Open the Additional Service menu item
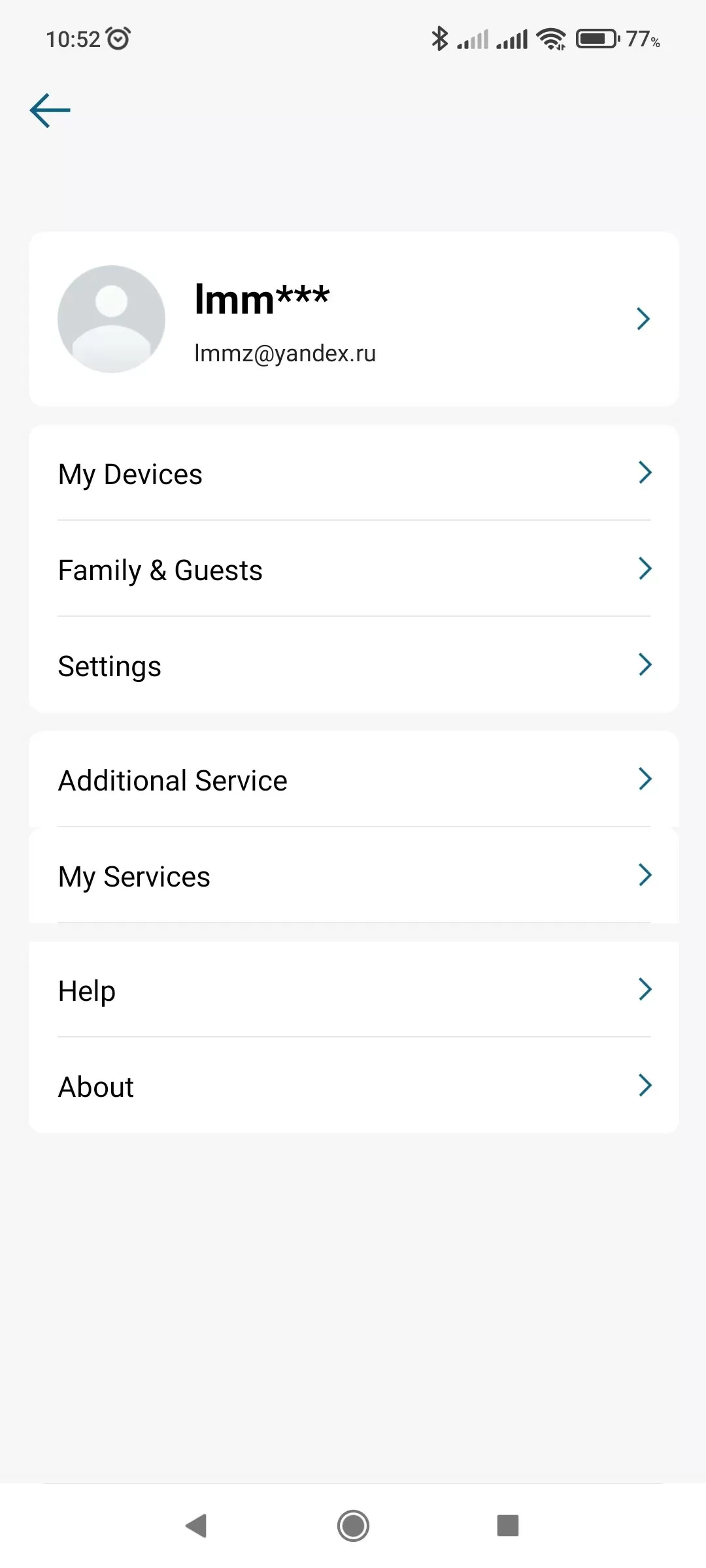 173,780
